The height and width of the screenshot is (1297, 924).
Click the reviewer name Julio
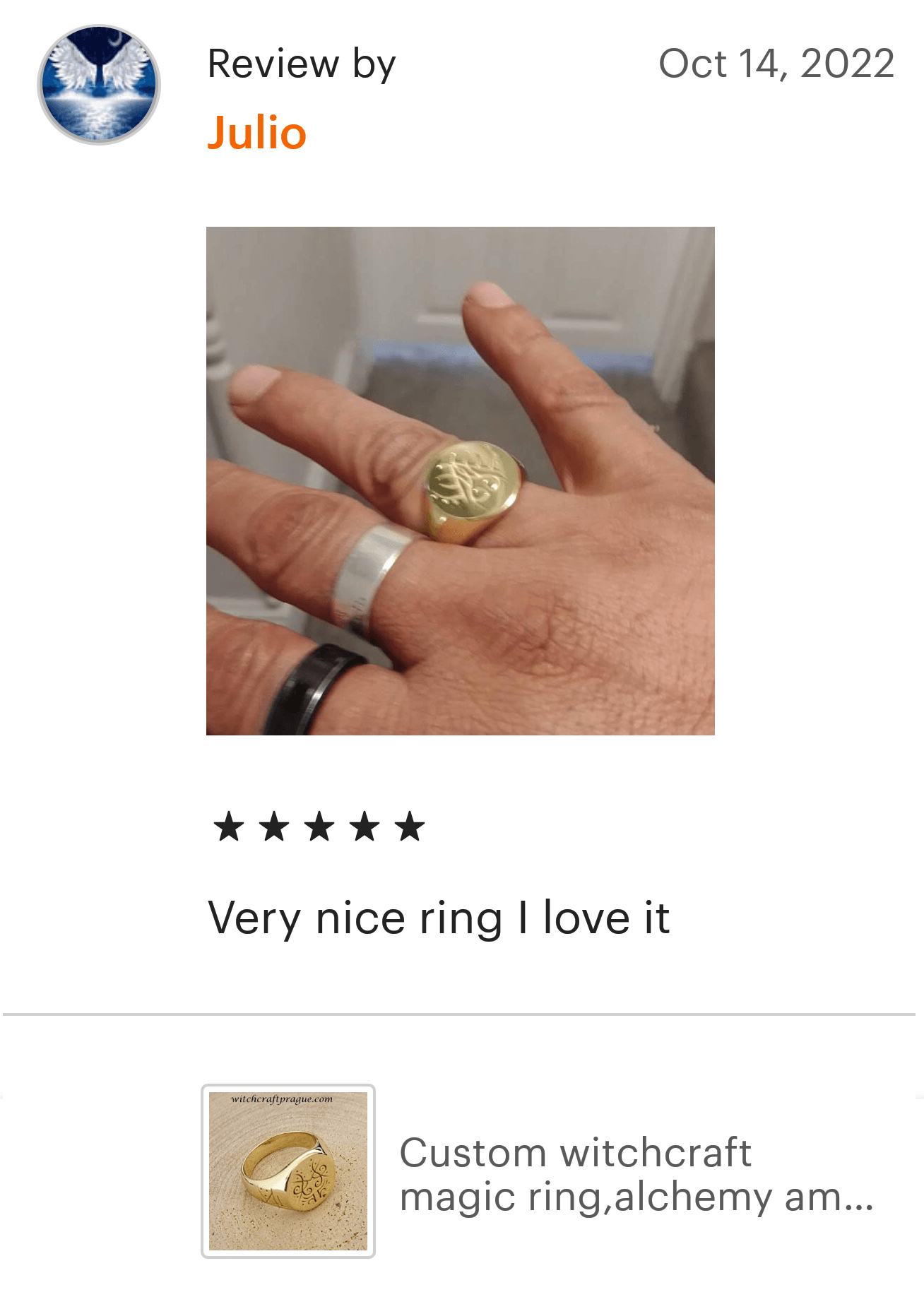point(257,133)
